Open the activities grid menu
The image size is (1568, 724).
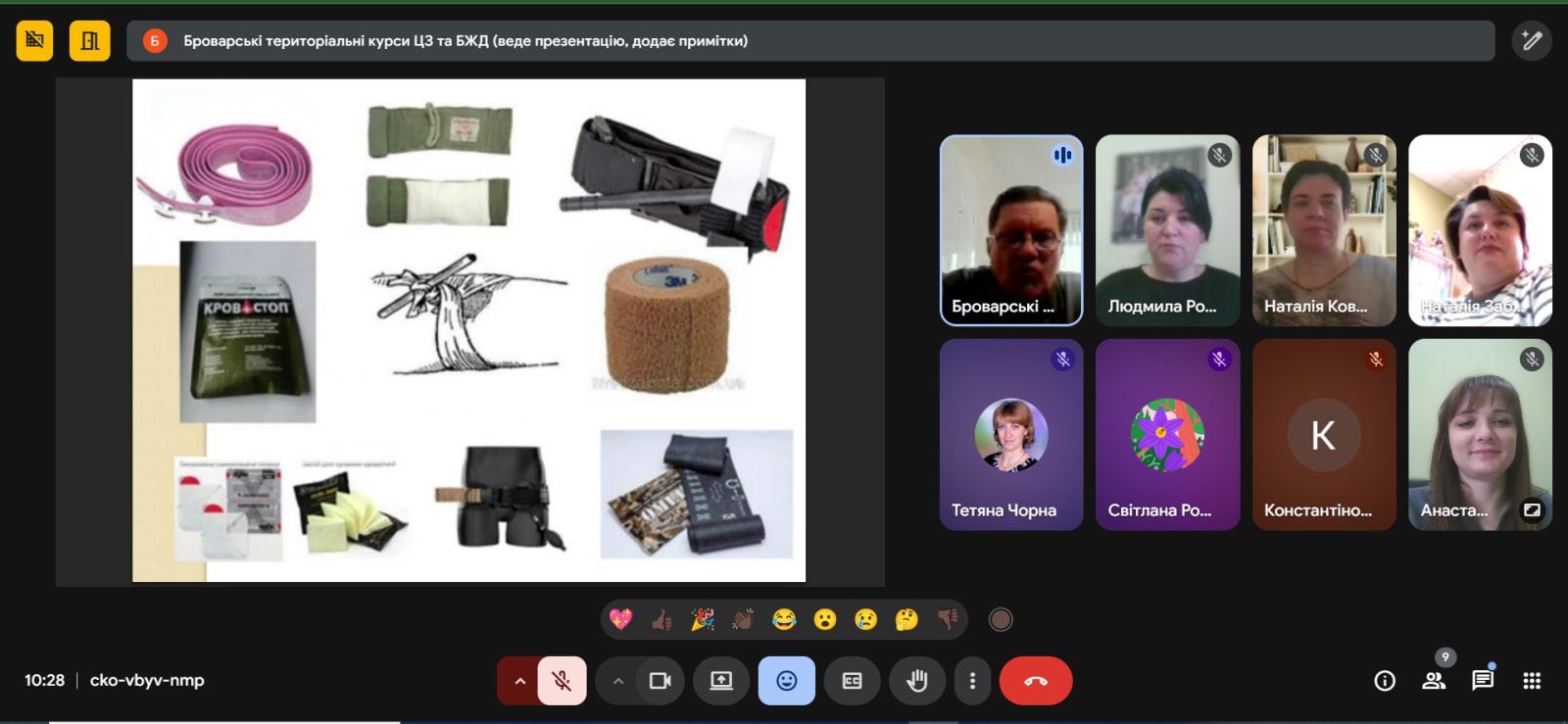(x=1532, y=681)
